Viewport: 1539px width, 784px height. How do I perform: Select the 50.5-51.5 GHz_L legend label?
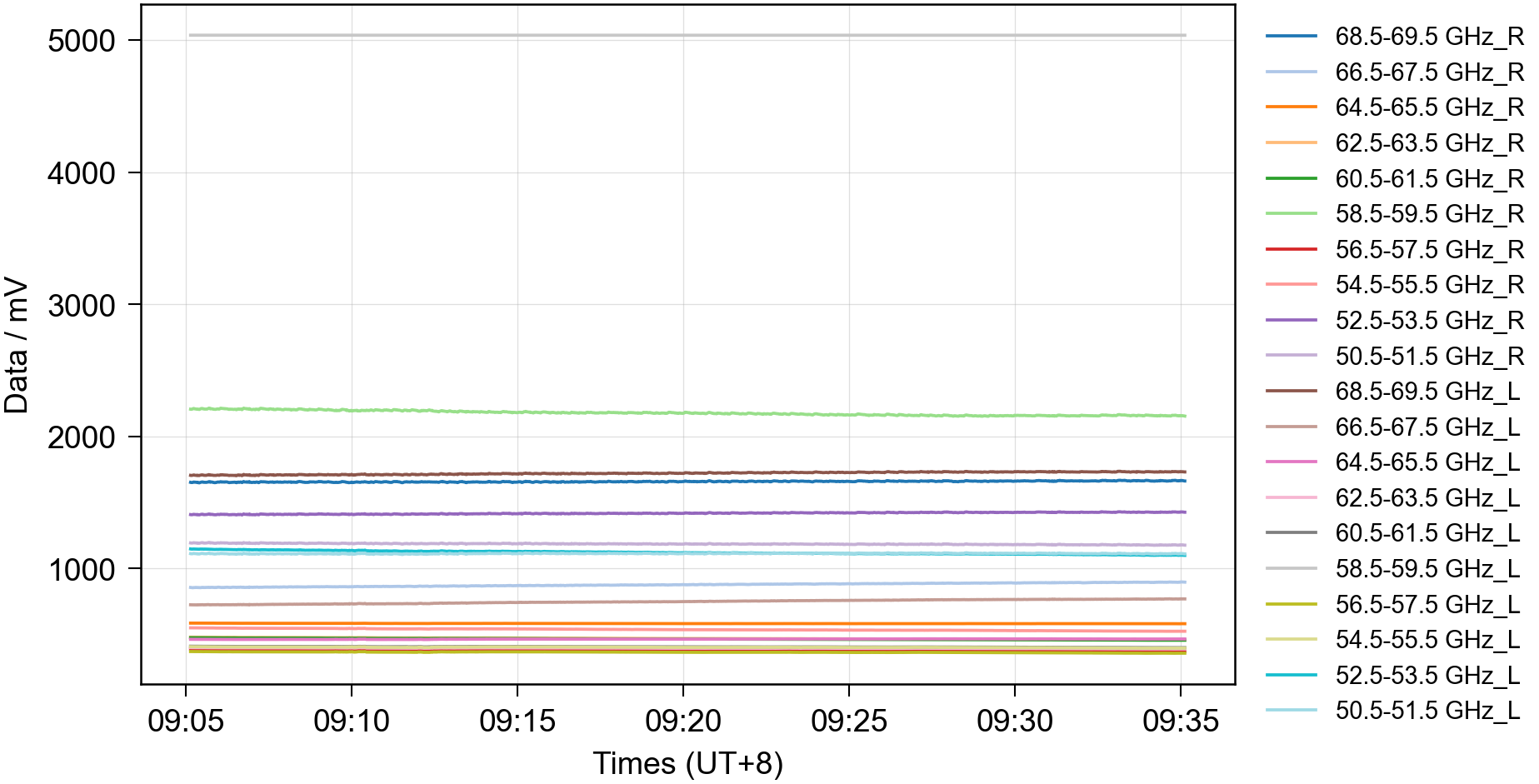click(1427, 711)
